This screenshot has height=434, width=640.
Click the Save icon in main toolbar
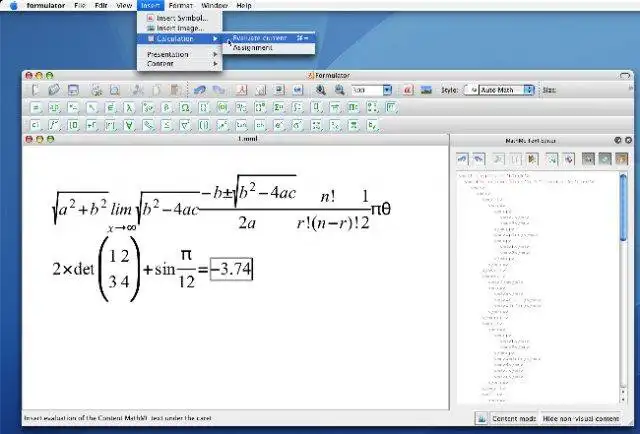[x=73, y=90]
